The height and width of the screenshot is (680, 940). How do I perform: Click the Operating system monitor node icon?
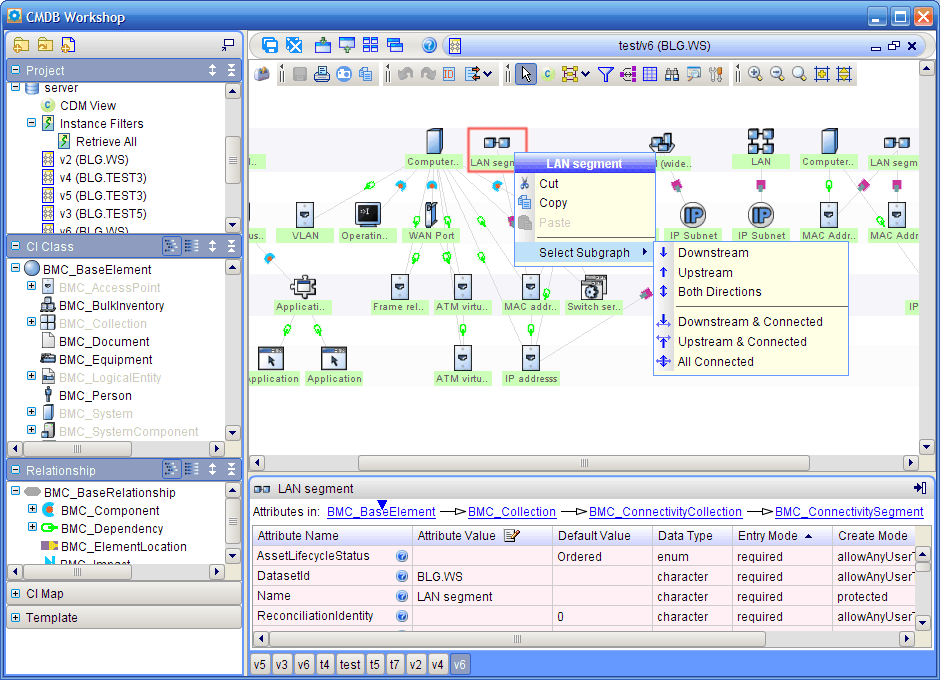367,213
